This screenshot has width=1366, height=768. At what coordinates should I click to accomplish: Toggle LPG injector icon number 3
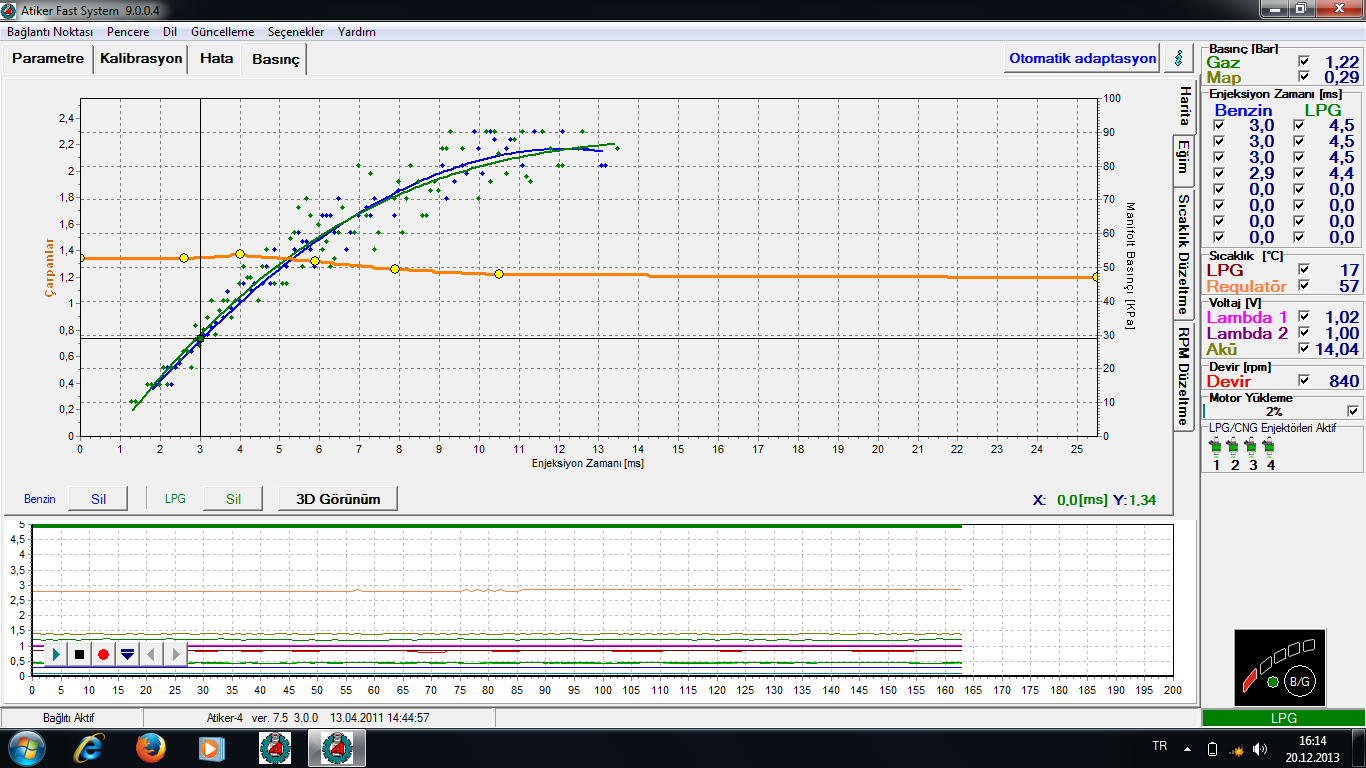coord(1252,446)
